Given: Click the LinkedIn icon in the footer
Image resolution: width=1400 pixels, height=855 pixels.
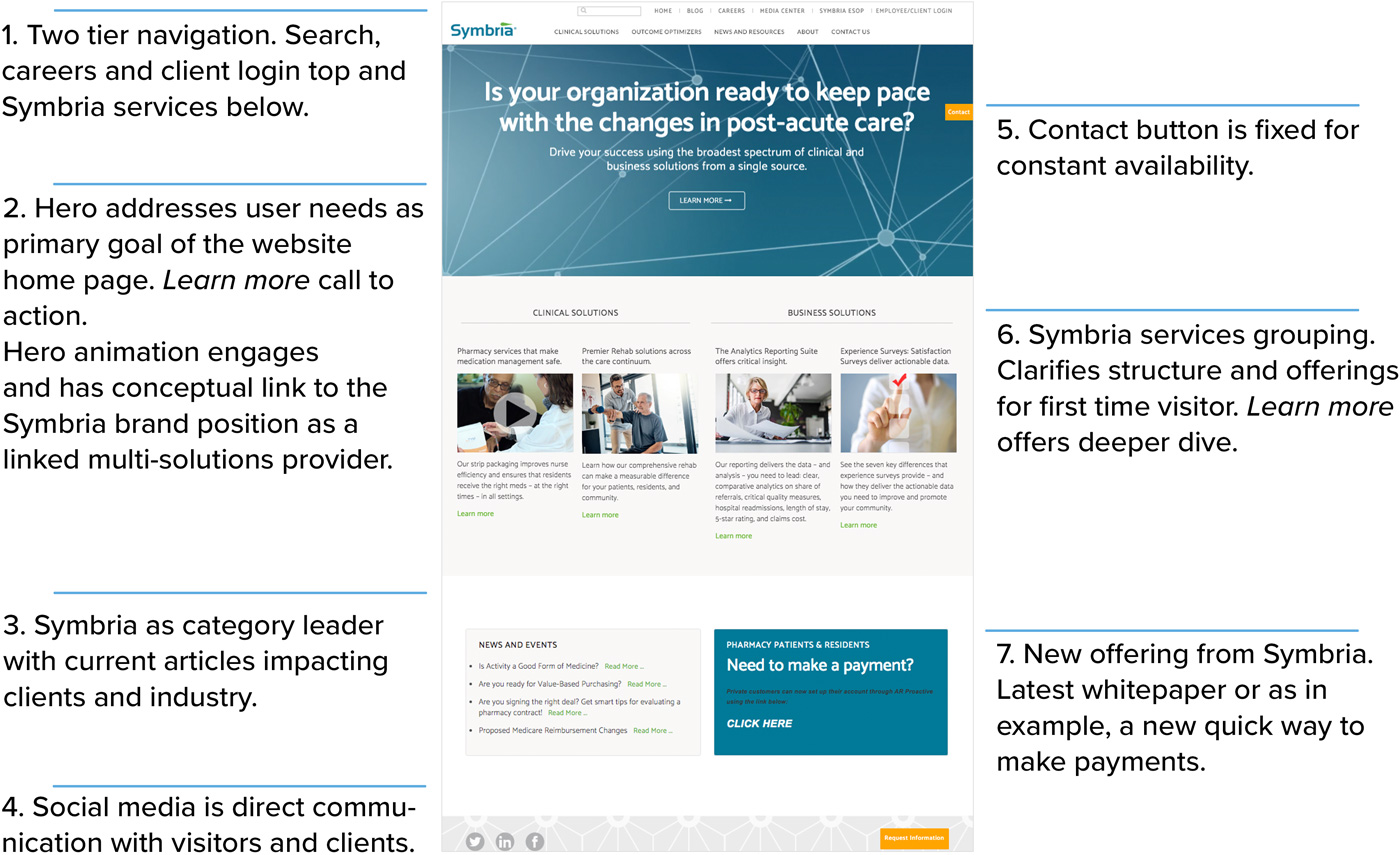Looking at the screenshot, I should point(504,841).
